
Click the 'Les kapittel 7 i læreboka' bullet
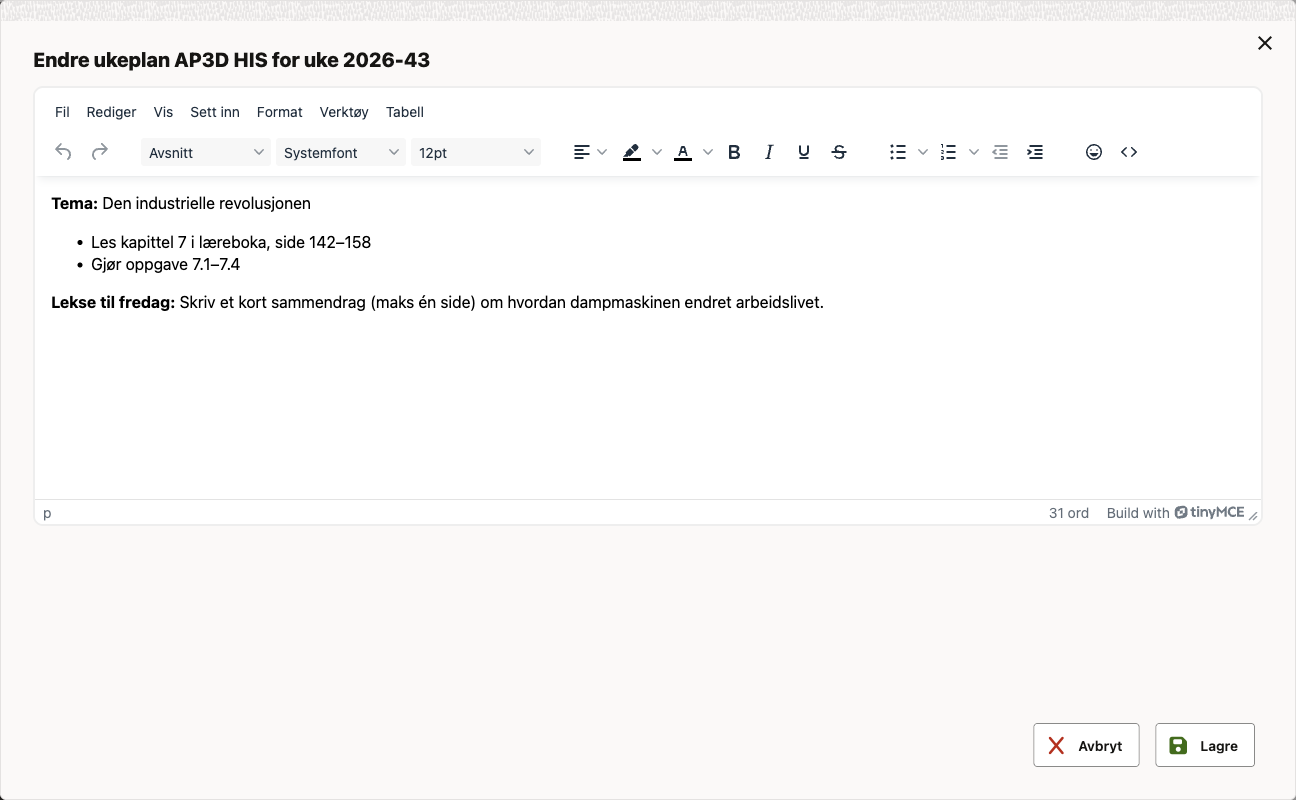pyautogui.click(x=231, y=242)
